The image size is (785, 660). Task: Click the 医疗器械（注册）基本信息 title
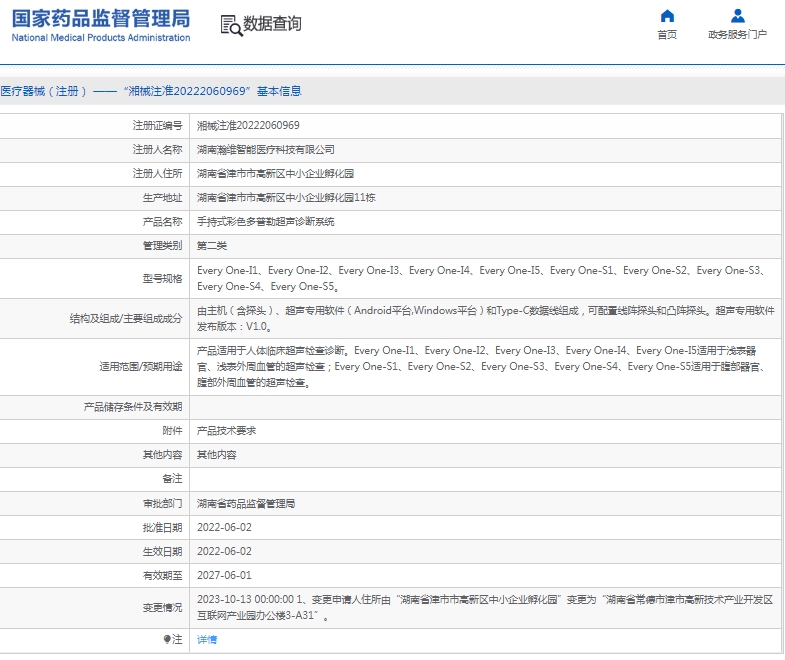pyautogui.click(x=151, y=91)
